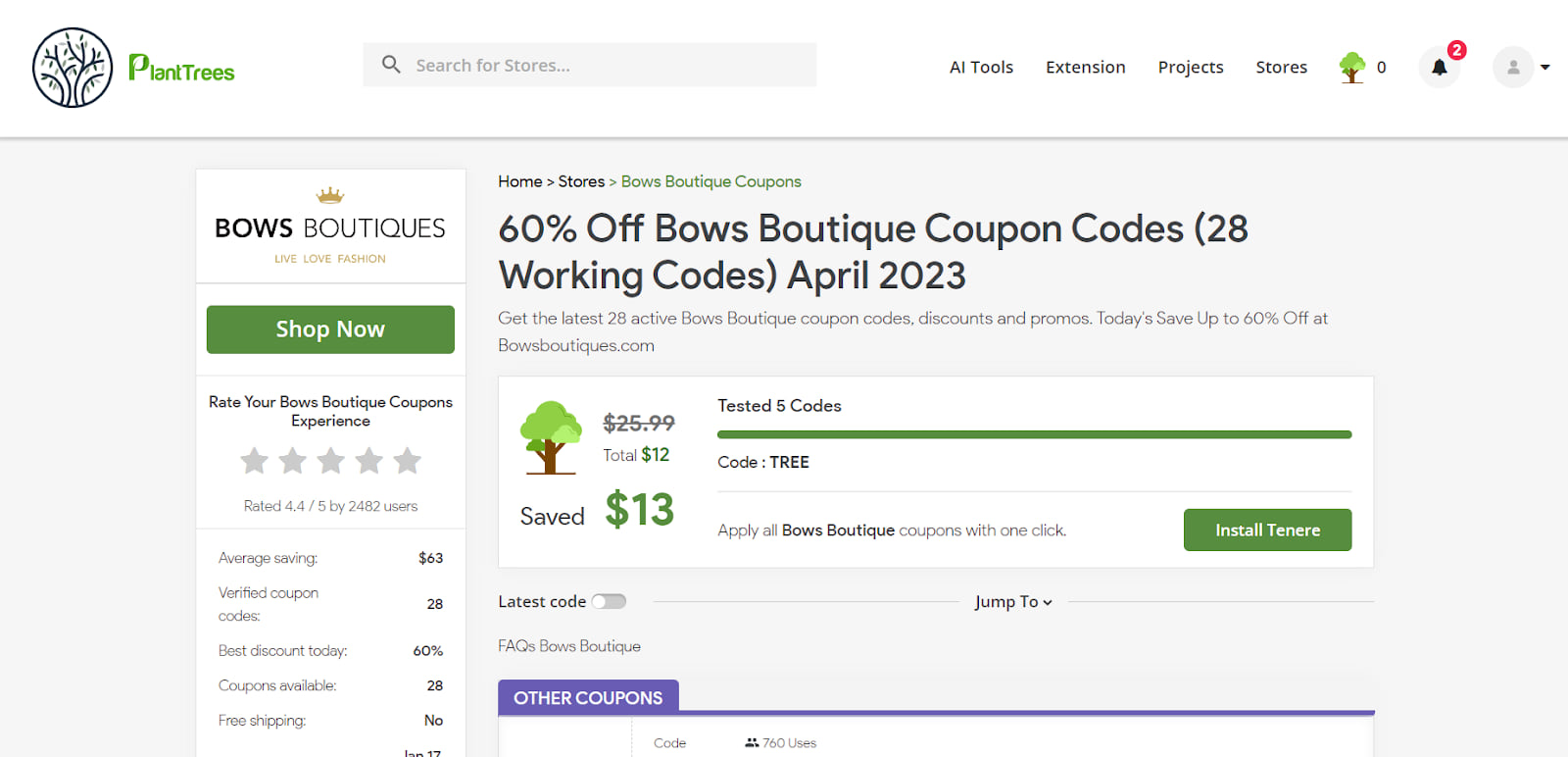Open the AI Tools menu
This screenshot has width=1568, height=757.
[981, 68]
